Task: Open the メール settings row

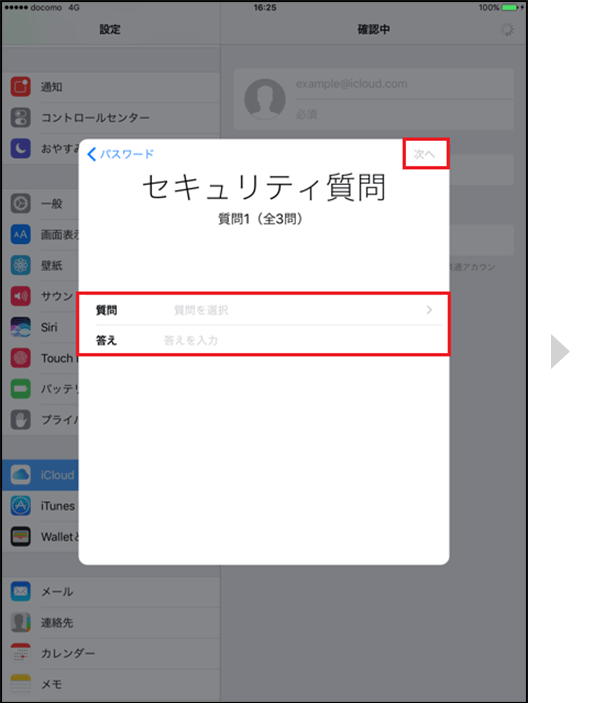Action: coord(111,592)
